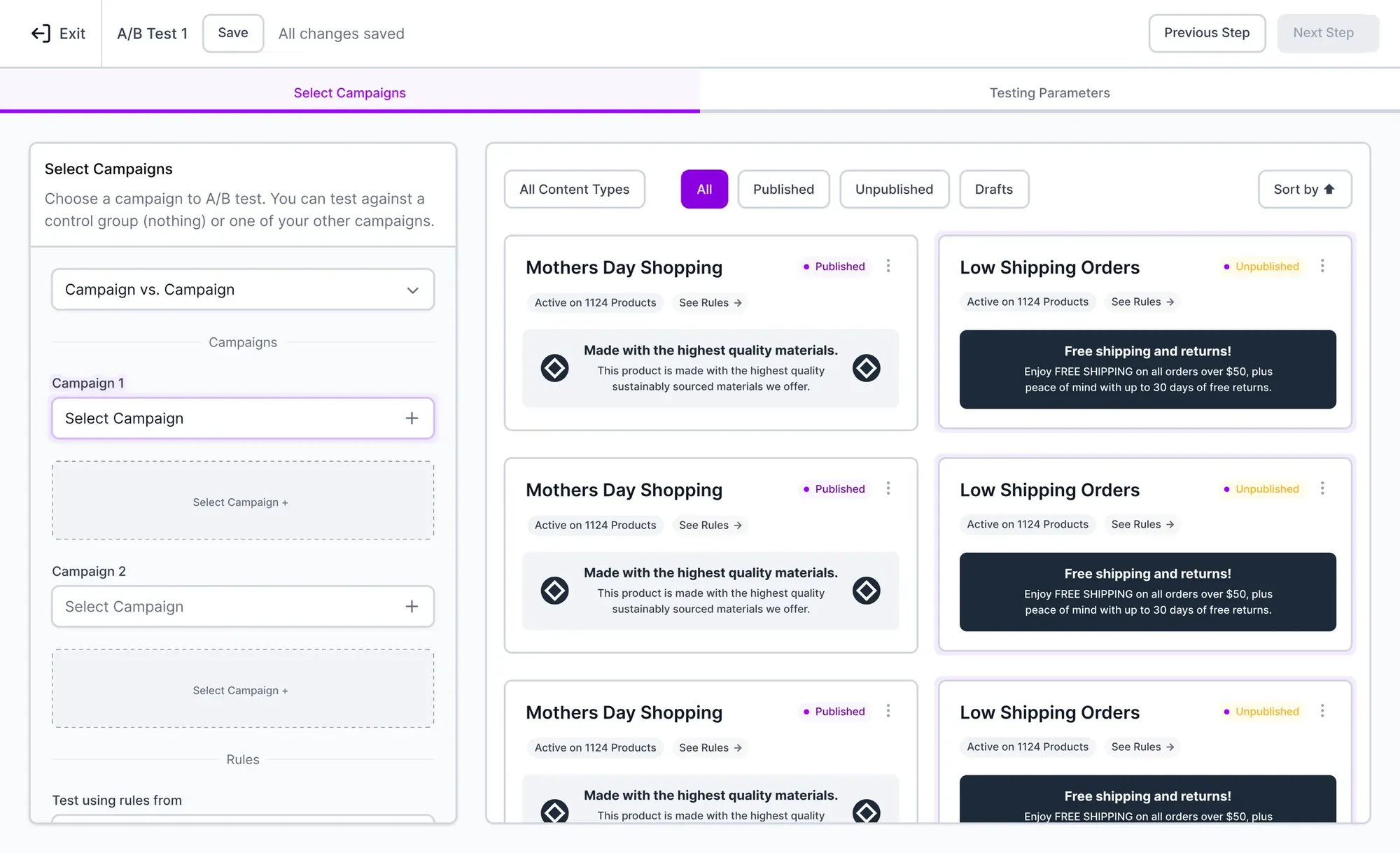Image resolution: width=1400 pixels, height=853 pixels.
Task: Open kebab menu on third Mothers Day Shopping card
Action: click(x=888, y=711)
